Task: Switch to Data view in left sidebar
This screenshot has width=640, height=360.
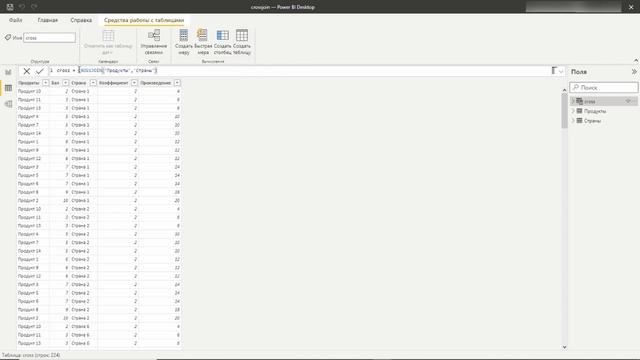Action: [8, 88]
